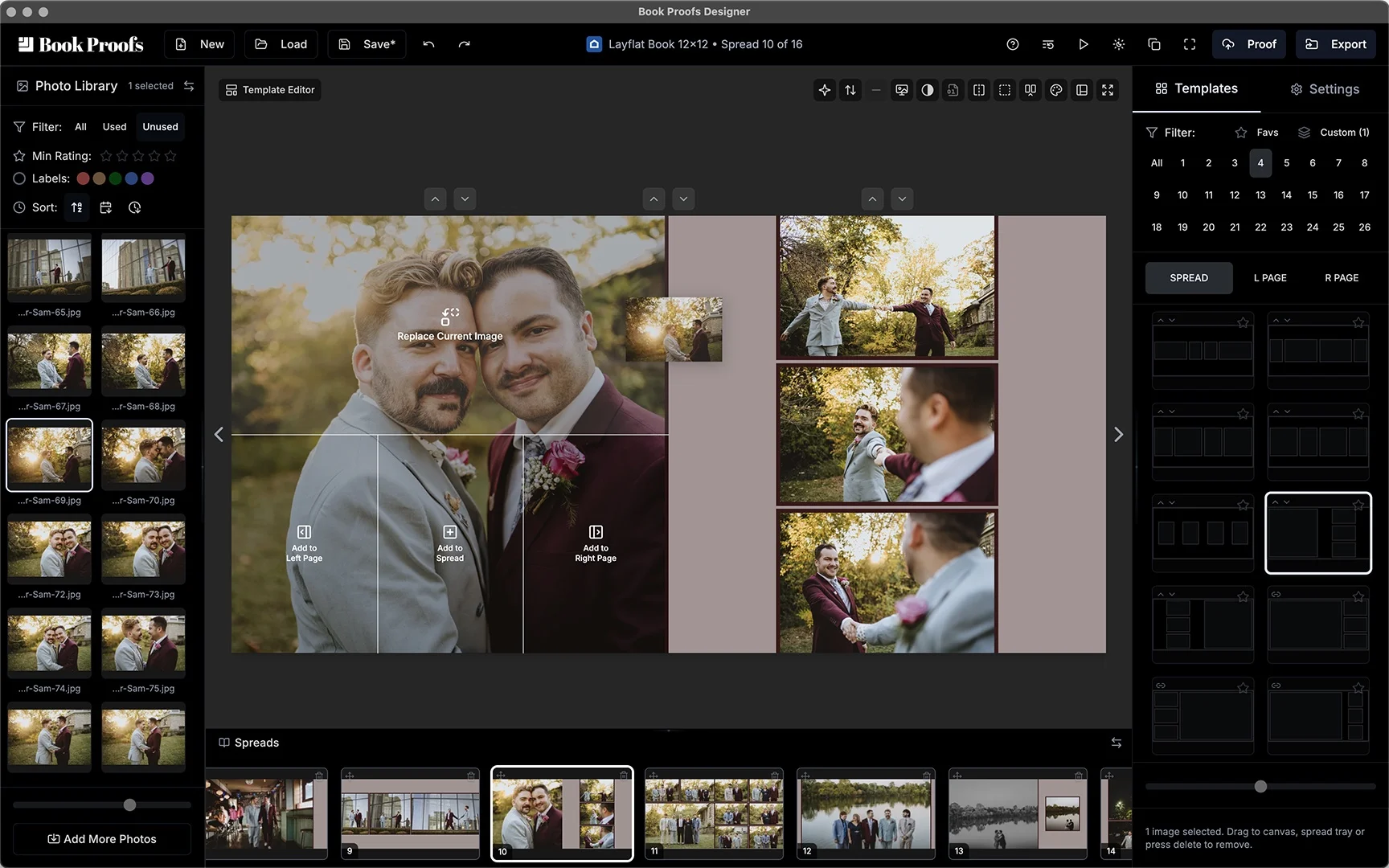
Task: Start slideshow with the play icon
Action: pyautogui.click(x=1083, y=44)
